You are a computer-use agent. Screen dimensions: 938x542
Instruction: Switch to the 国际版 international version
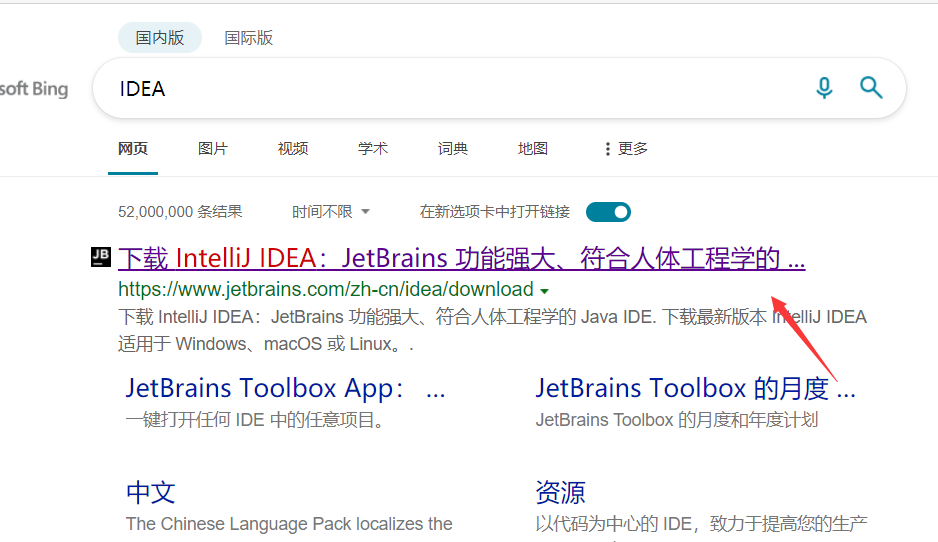(x=249, y=38)
